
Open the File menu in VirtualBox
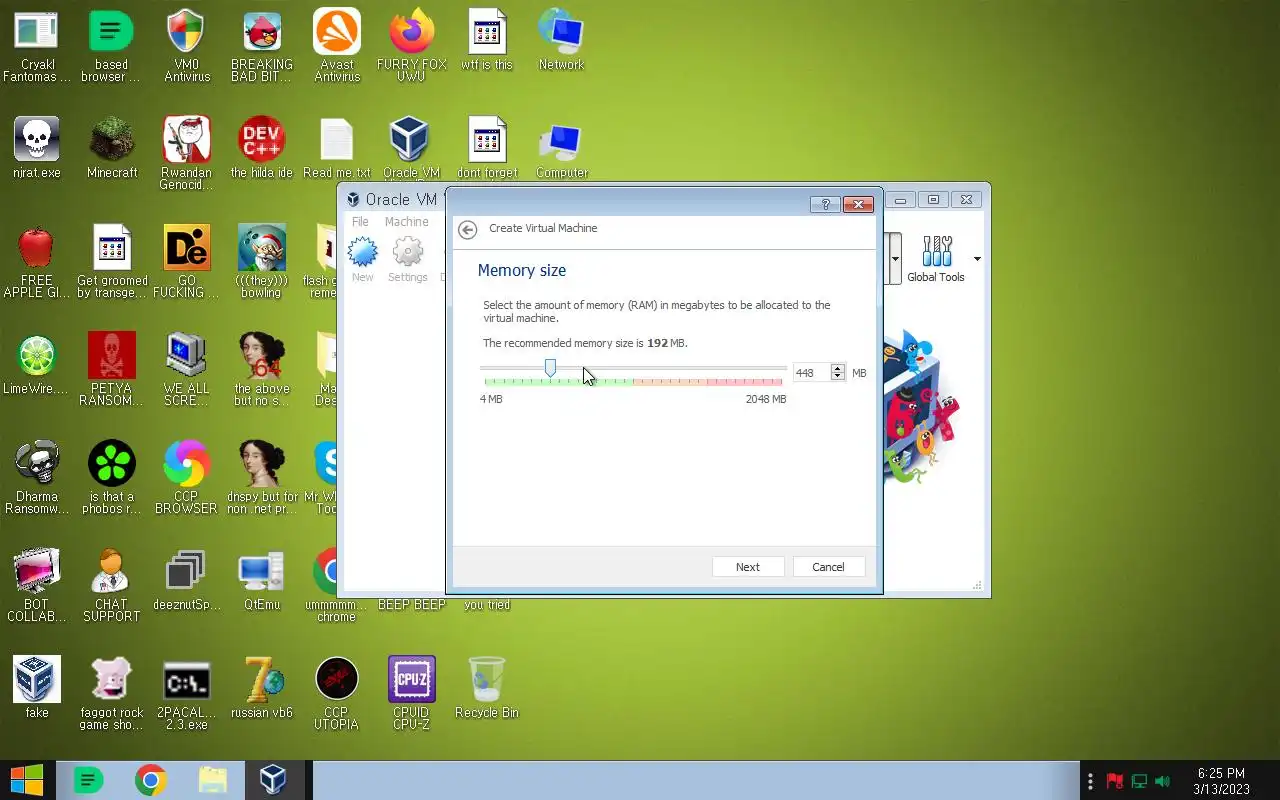coord(360,222)
